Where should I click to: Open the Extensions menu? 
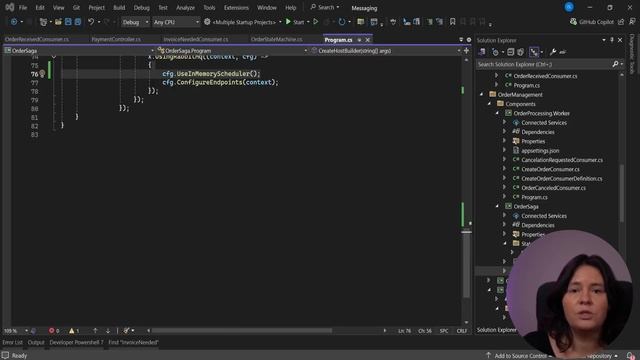click(x=236, y=7)
